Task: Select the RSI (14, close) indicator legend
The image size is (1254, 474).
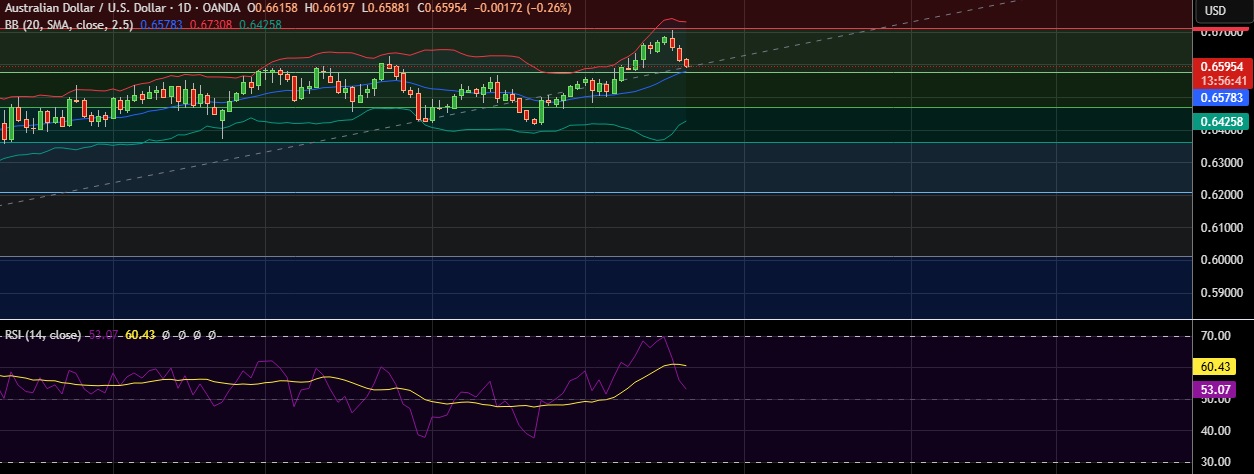Action: tap(43, 335)
